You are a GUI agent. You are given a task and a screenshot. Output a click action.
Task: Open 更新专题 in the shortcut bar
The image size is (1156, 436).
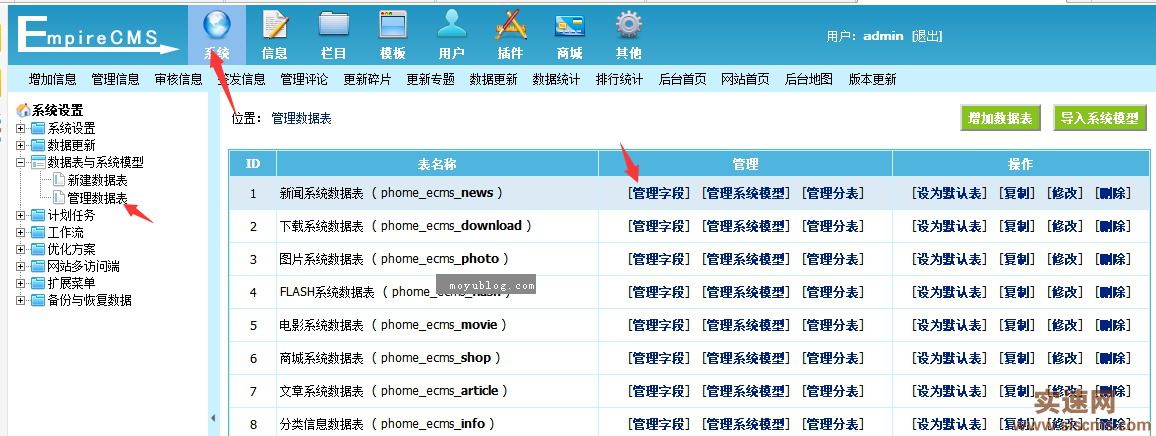click(431, 80)
